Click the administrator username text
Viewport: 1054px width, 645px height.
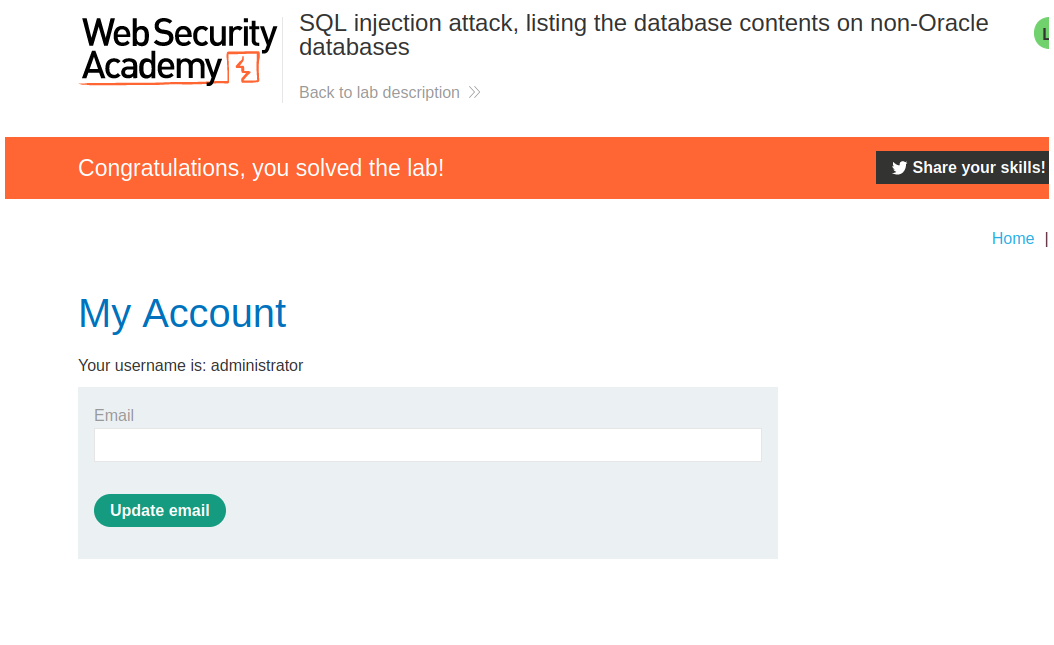(256, 366)
